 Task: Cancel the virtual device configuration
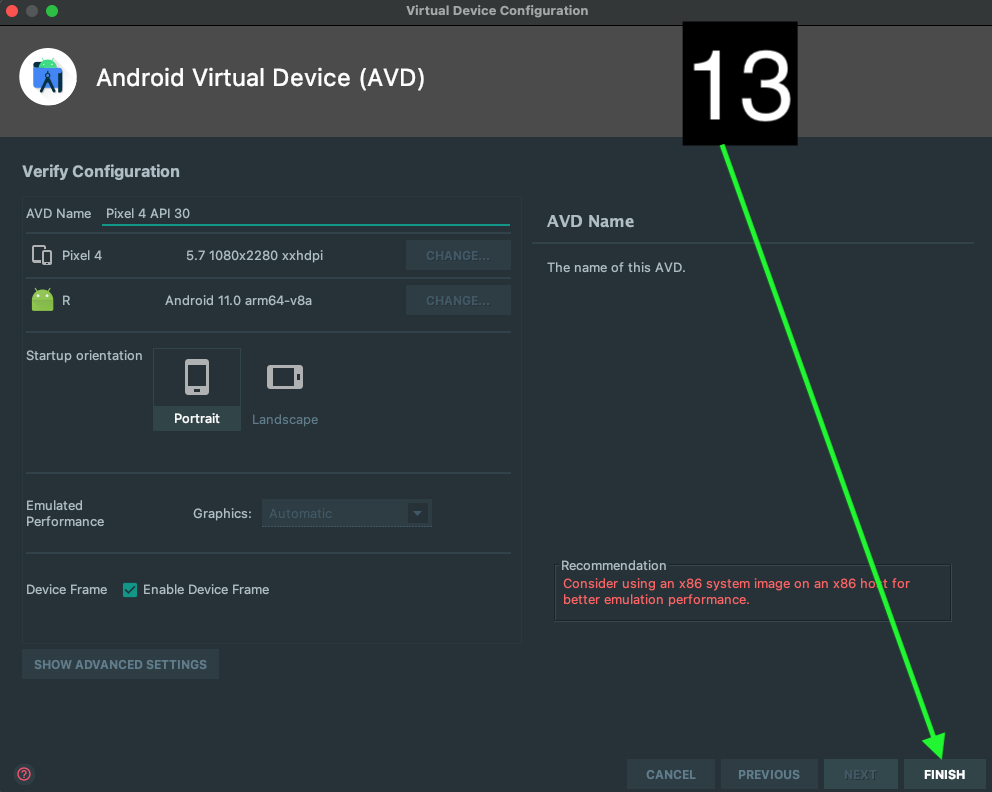670,774
